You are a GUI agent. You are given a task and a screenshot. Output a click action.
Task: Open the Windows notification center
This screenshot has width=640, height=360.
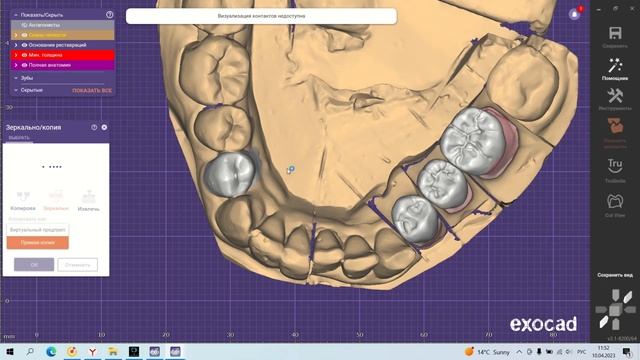tap(627, 351)
